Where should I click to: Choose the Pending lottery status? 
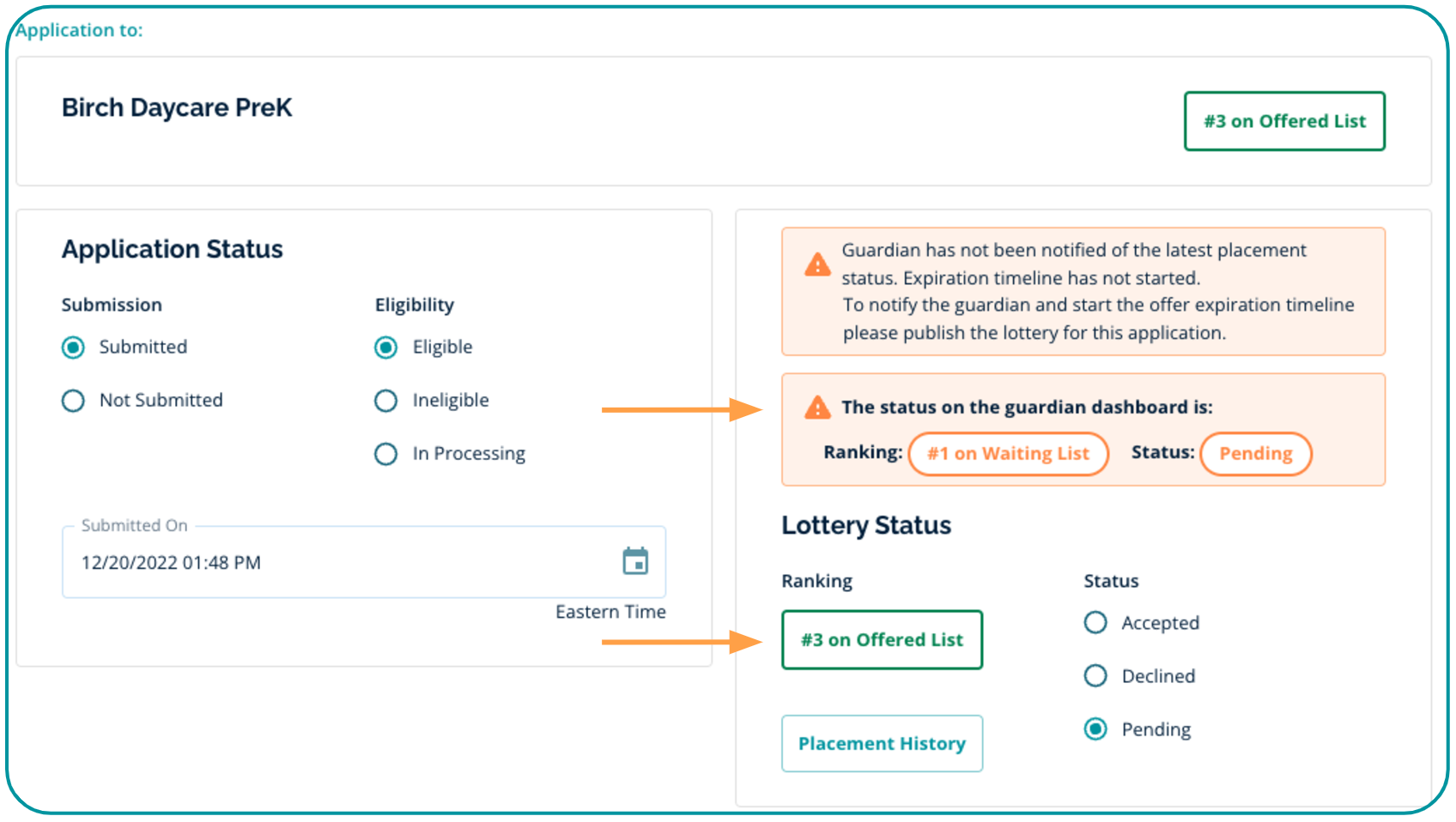coord(1095,729)
